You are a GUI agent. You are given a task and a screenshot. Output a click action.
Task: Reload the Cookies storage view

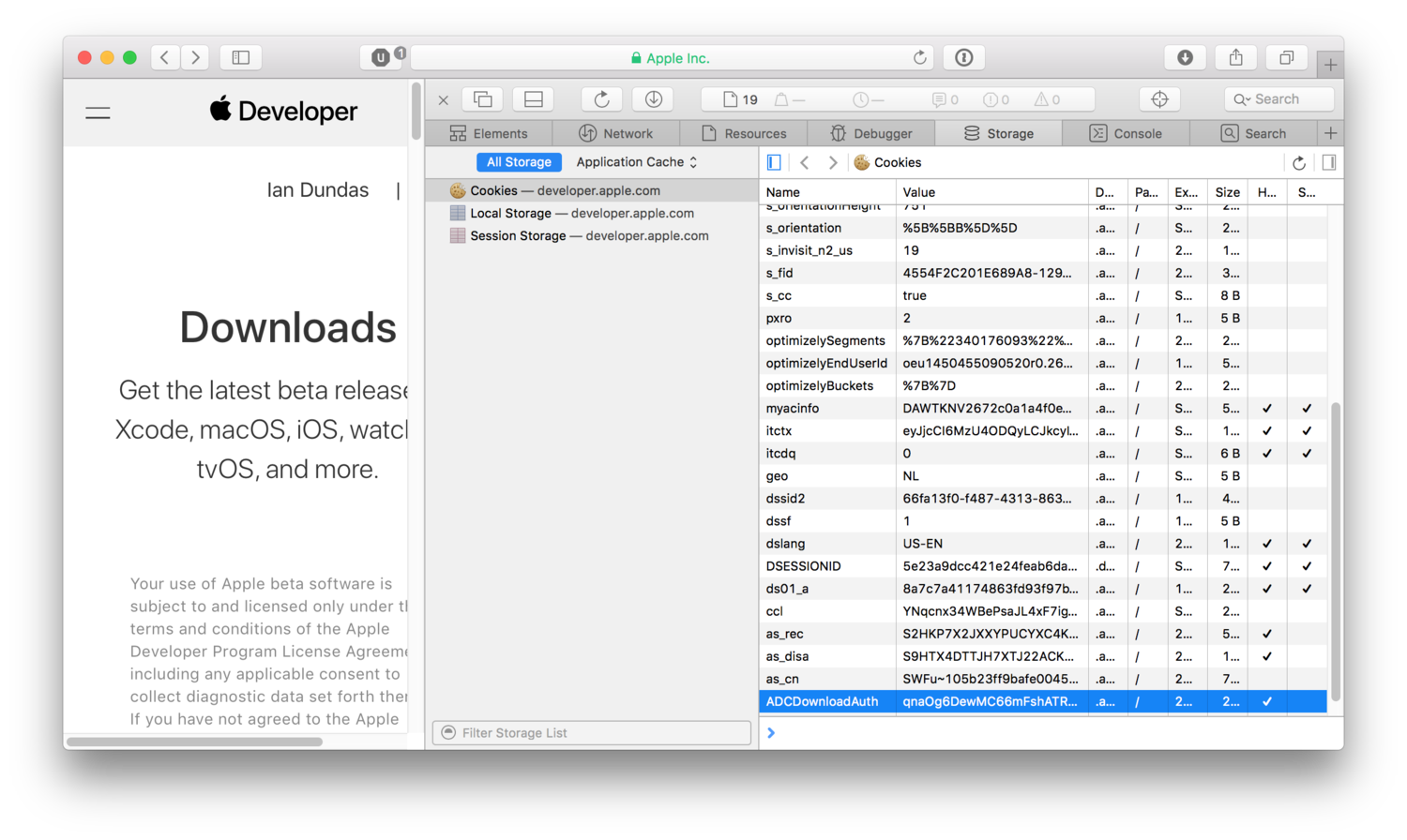click(x=1300, y=161)
